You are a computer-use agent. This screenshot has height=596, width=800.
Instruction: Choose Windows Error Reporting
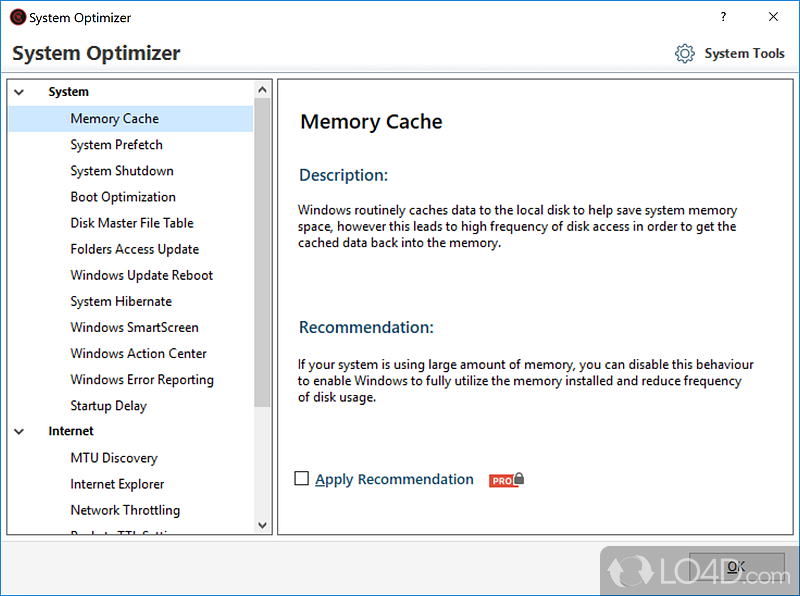coord(142,380)
